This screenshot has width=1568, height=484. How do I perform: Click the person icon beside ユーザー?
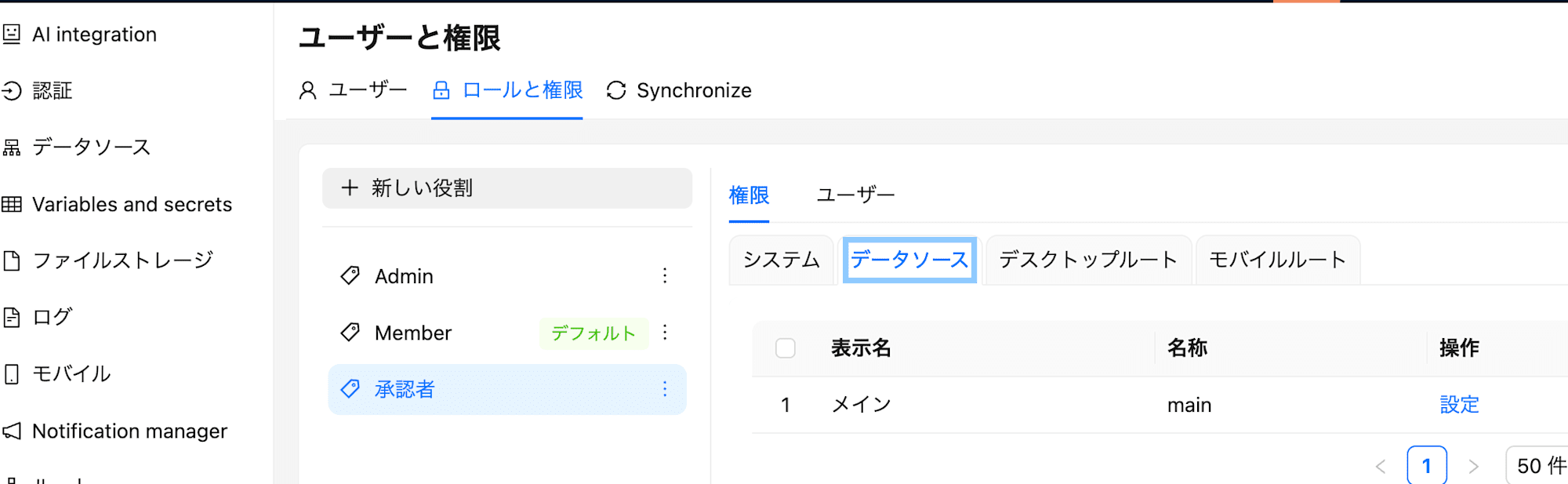308,91
